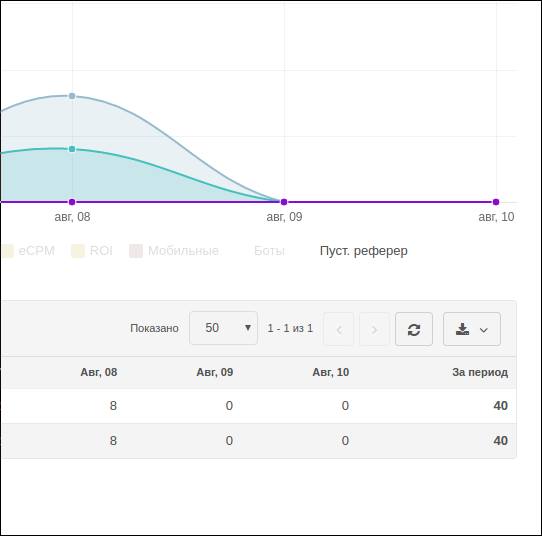Open the rows-shown dropdown showing 50
Viewport: 542px width, 536px height.
click(223, 328)
